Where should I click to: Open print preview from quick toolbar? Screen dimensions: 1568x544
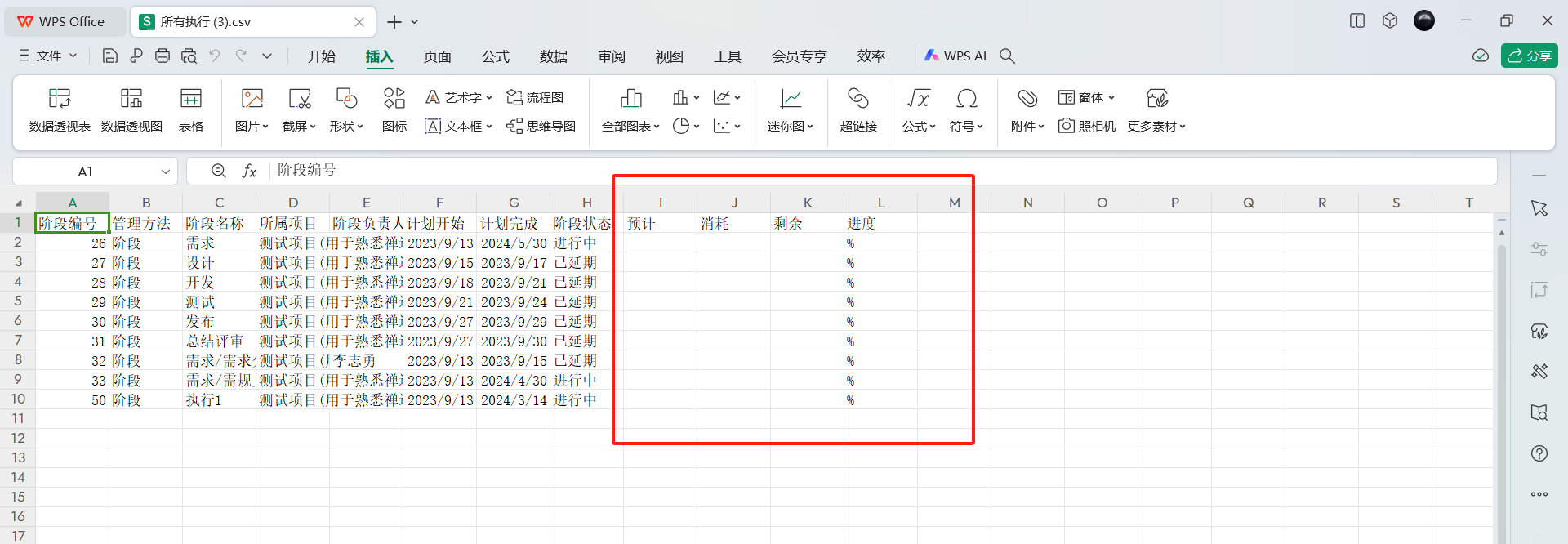(x=189, y=56)
